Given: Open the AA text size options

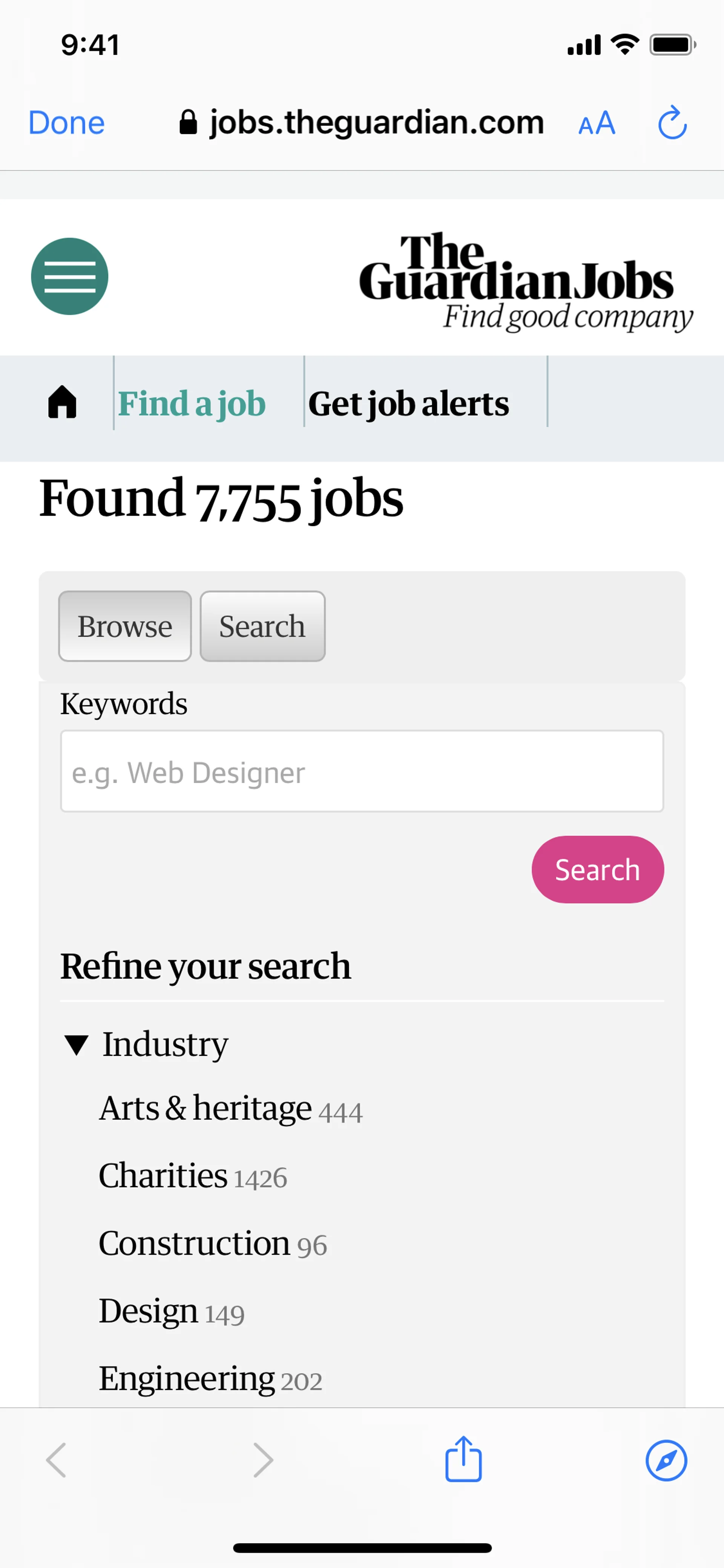Looking at the screenshot, I should 596,124.
